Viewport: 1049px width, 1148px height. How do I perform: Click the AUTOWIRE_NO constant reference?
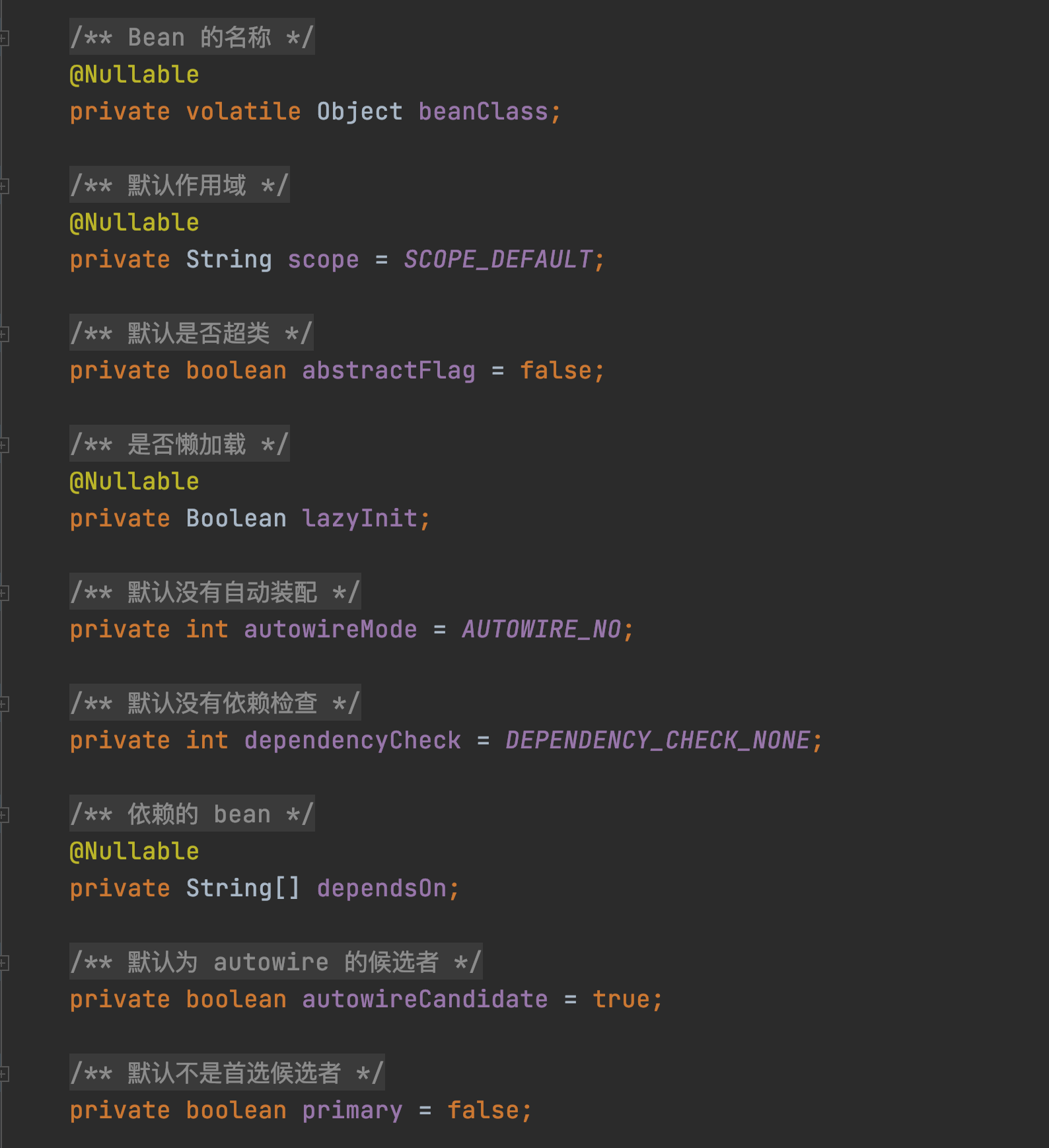click(x=542, y=629)
